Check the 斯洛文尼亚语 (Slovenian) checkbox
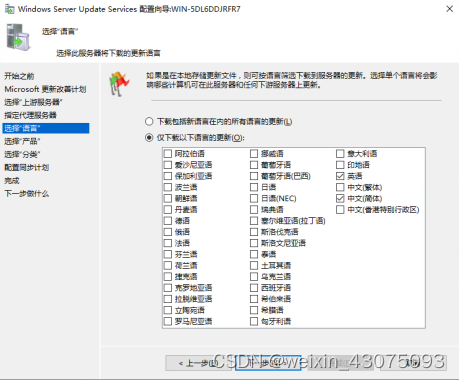 click(254, 243)
